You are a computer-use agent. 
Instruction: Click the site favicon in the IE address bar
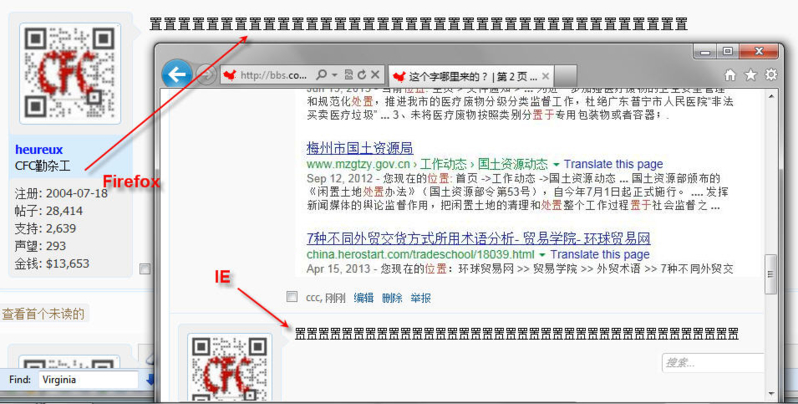[x=230, y=75]
